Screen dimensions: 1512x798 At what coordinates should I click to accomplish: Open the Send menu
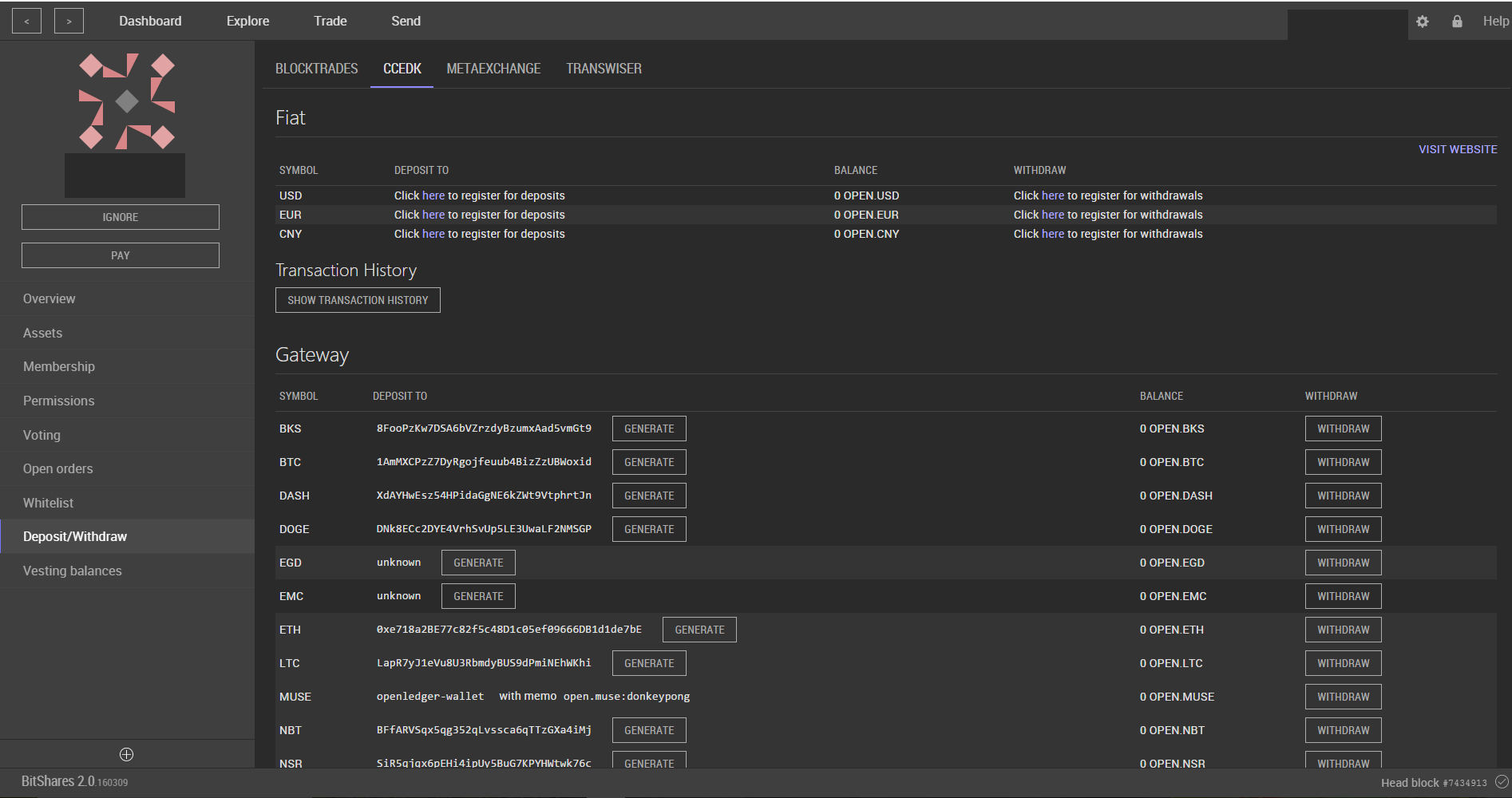406,22
